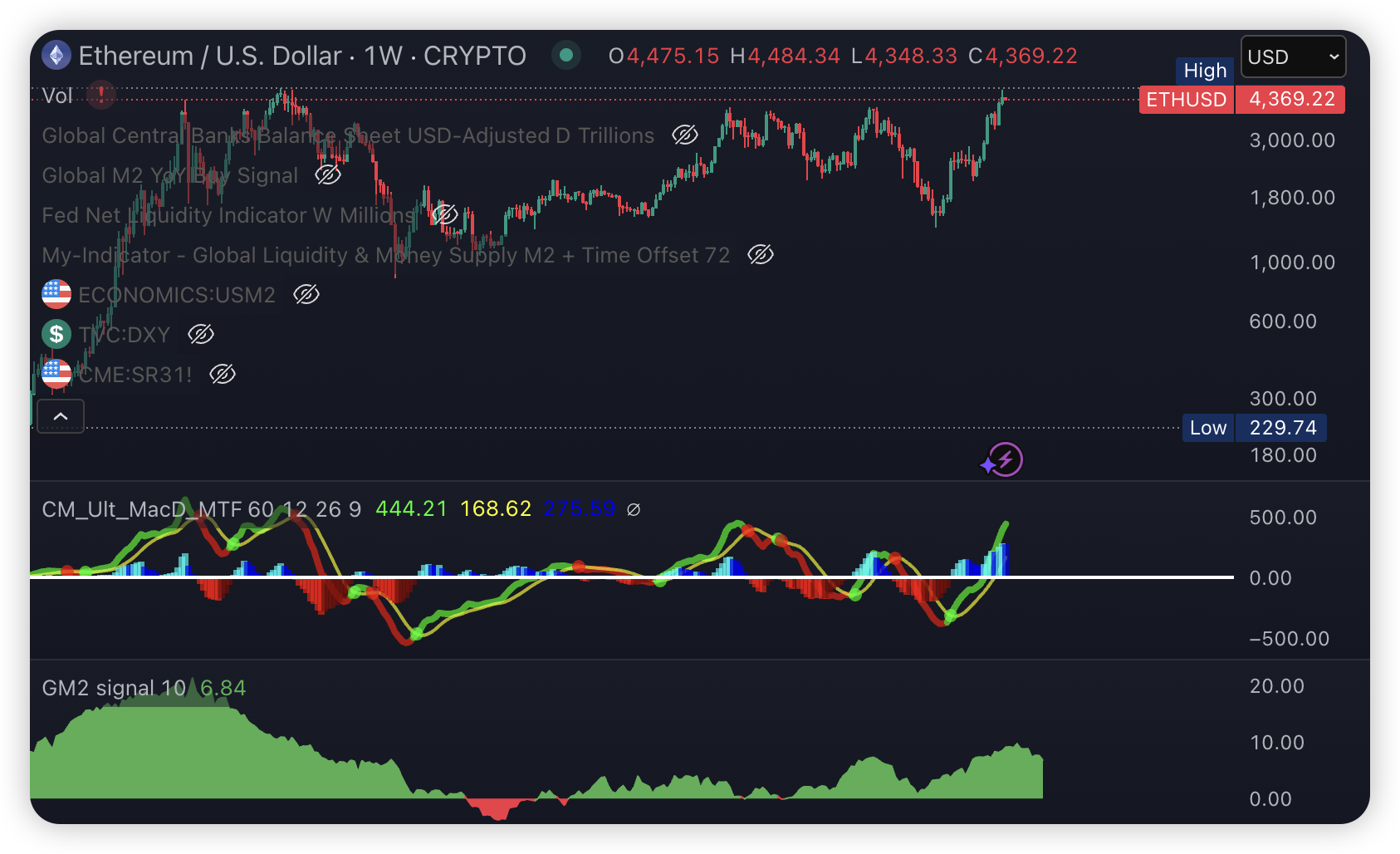Collapse the indicator legend with chevron
The image size is (1400, 854).
(61, 416)
